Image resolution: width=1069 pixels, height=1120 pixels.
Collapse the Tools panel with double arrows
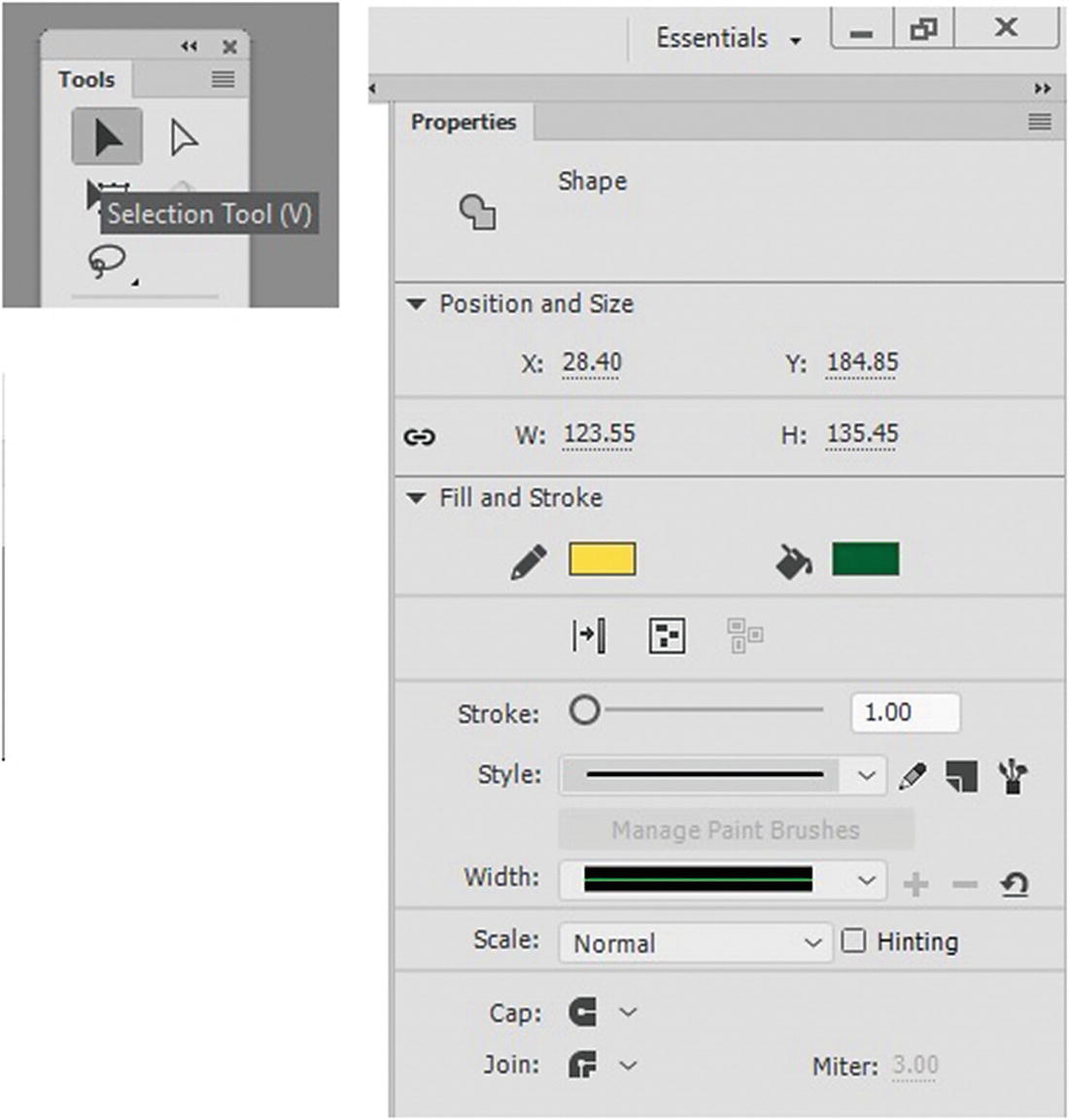click(189, 47)
